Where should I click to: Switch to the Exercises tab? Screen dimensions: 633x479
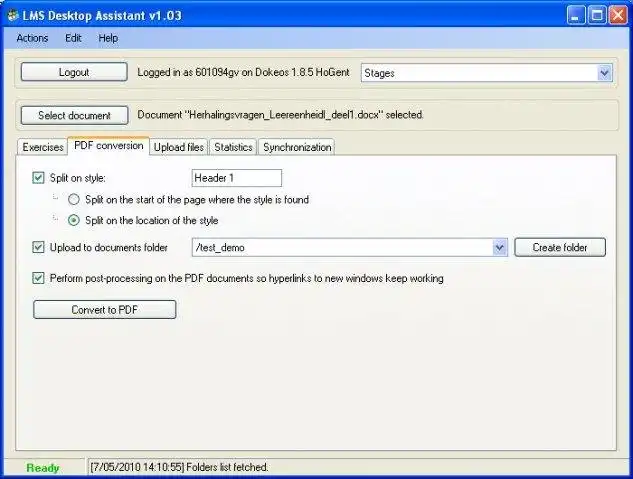(x=43, y=147)
